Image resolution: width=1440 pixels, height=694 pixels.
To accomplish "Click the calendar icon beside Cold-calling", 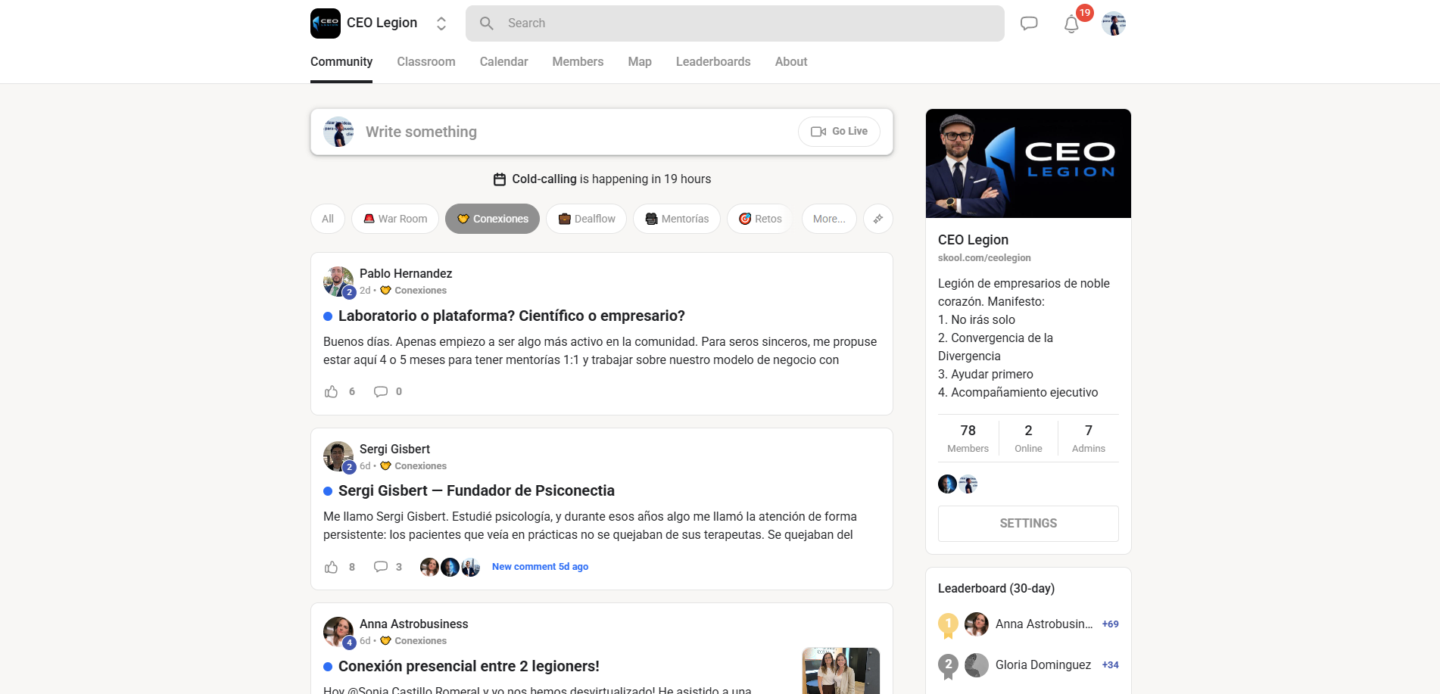I will (x=500, y=179).
